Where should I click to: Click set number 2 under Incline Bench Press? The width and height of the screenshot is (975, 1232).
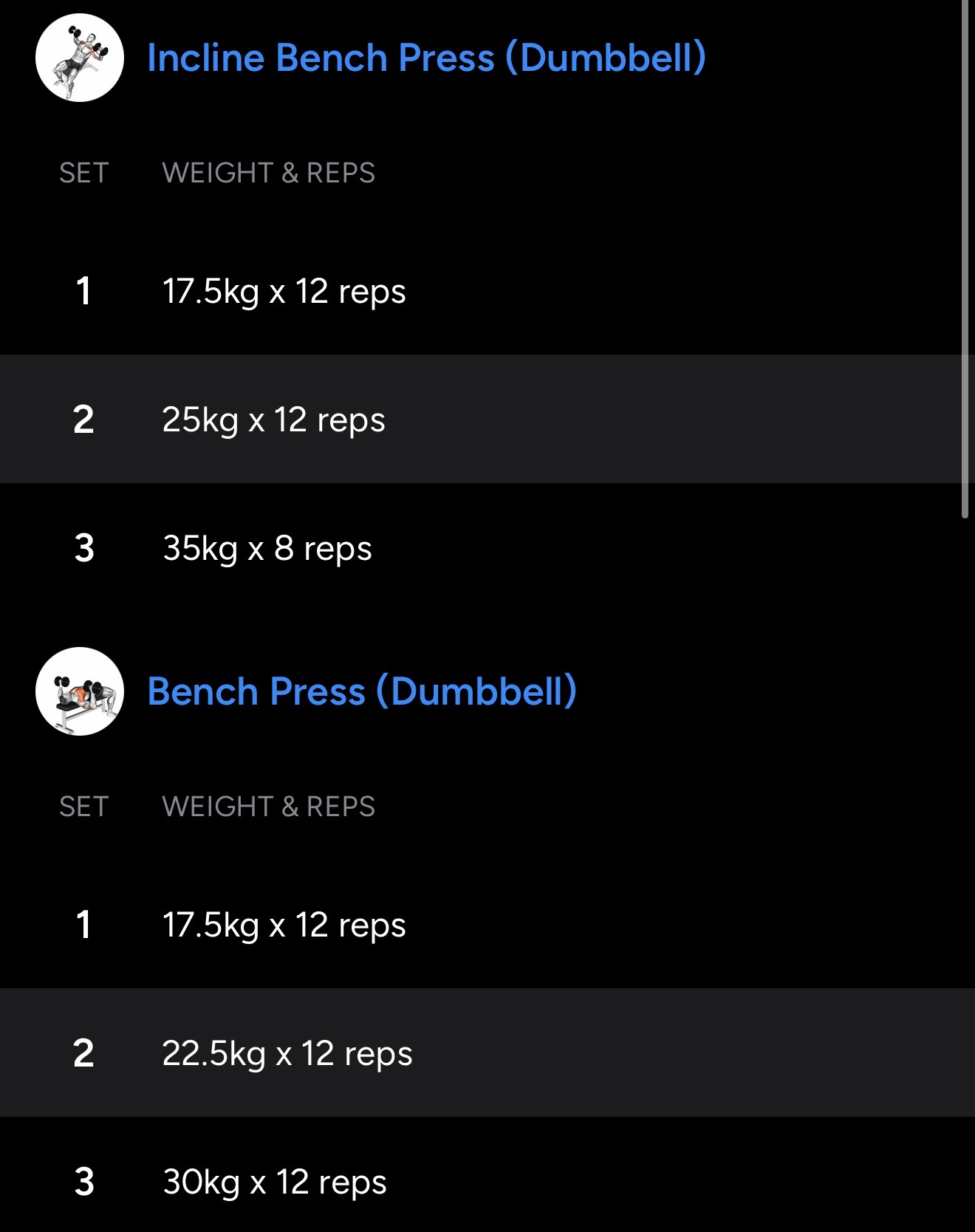(83, 420)
